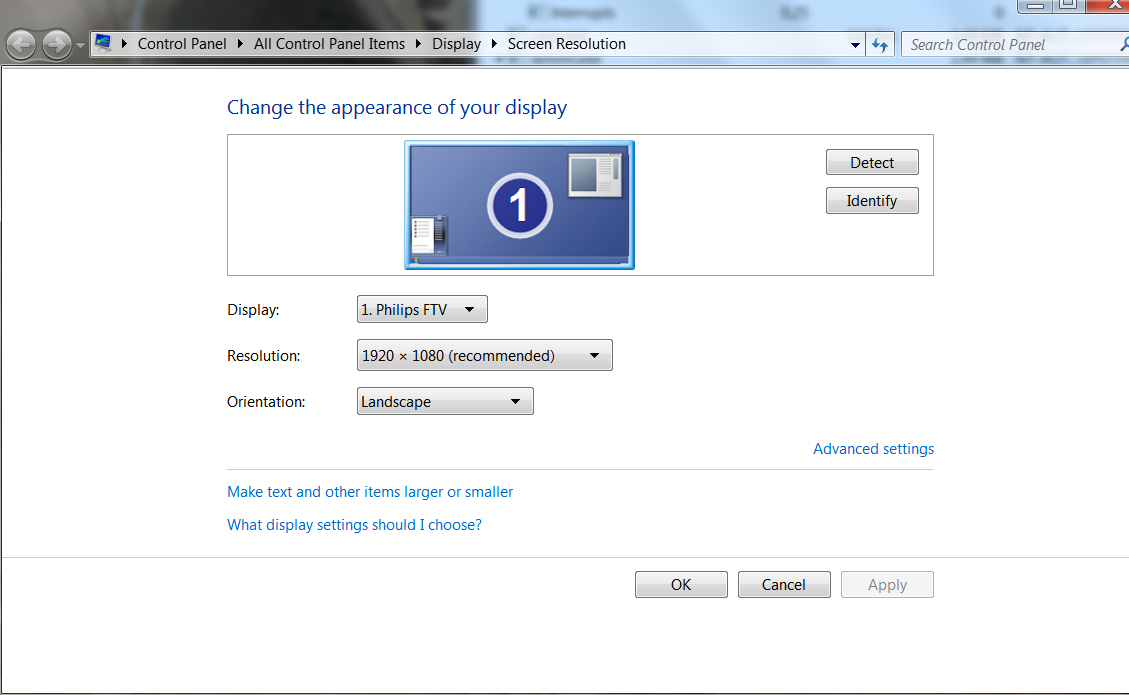Expand arrow after Control Panel breadcrumb
This screenshot has height=695, width=1129.
(x=240, y=44)
